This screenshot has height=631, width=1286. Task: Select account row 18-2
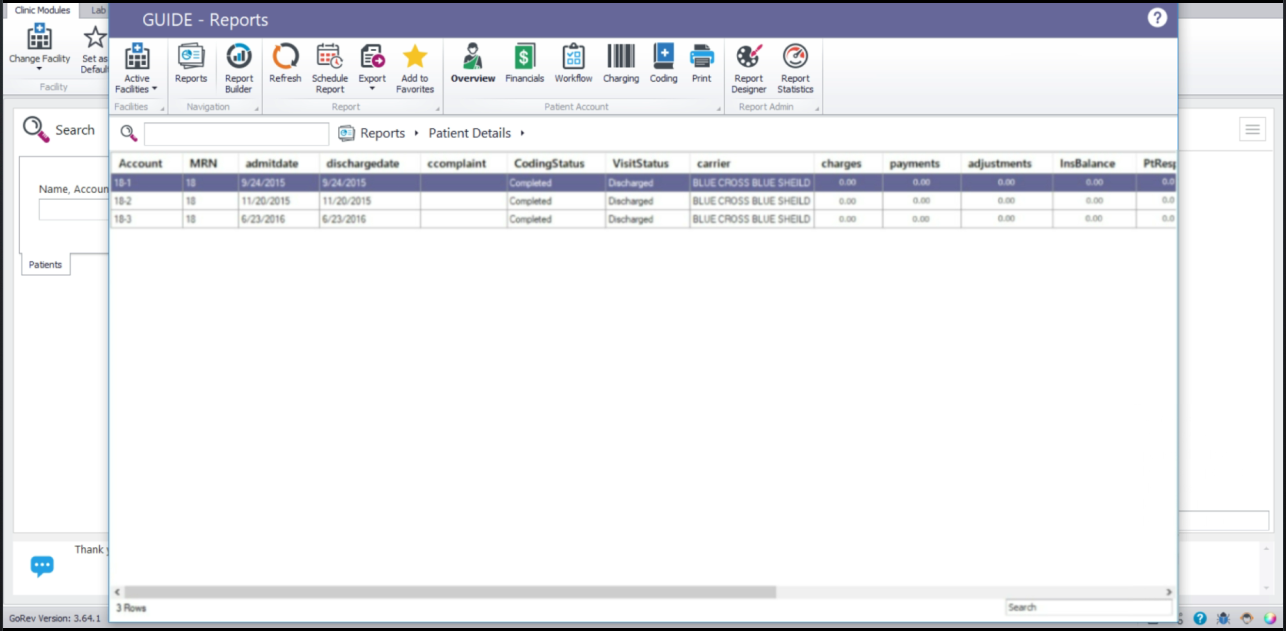(643, 201)
